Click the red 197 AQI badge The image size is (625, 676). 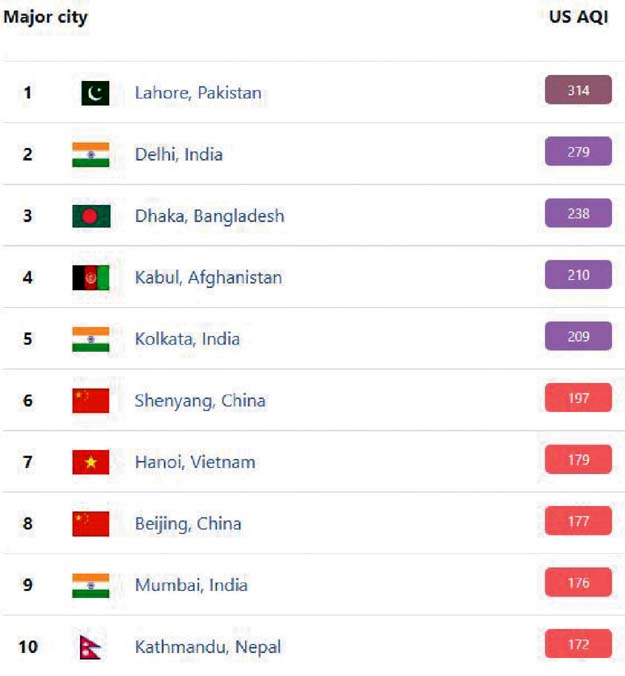tap(578, 399)
